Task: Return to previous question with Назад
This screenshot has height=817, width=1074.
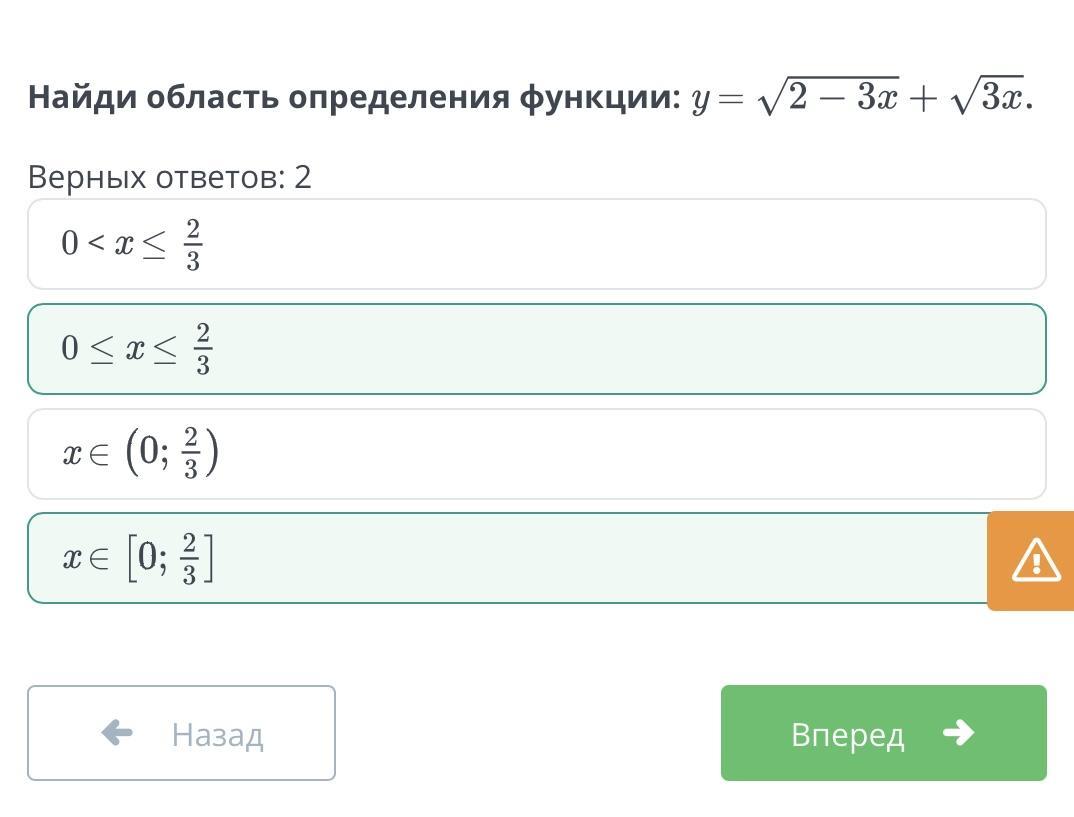Action: pyautogui.click(x=182, y=733)
